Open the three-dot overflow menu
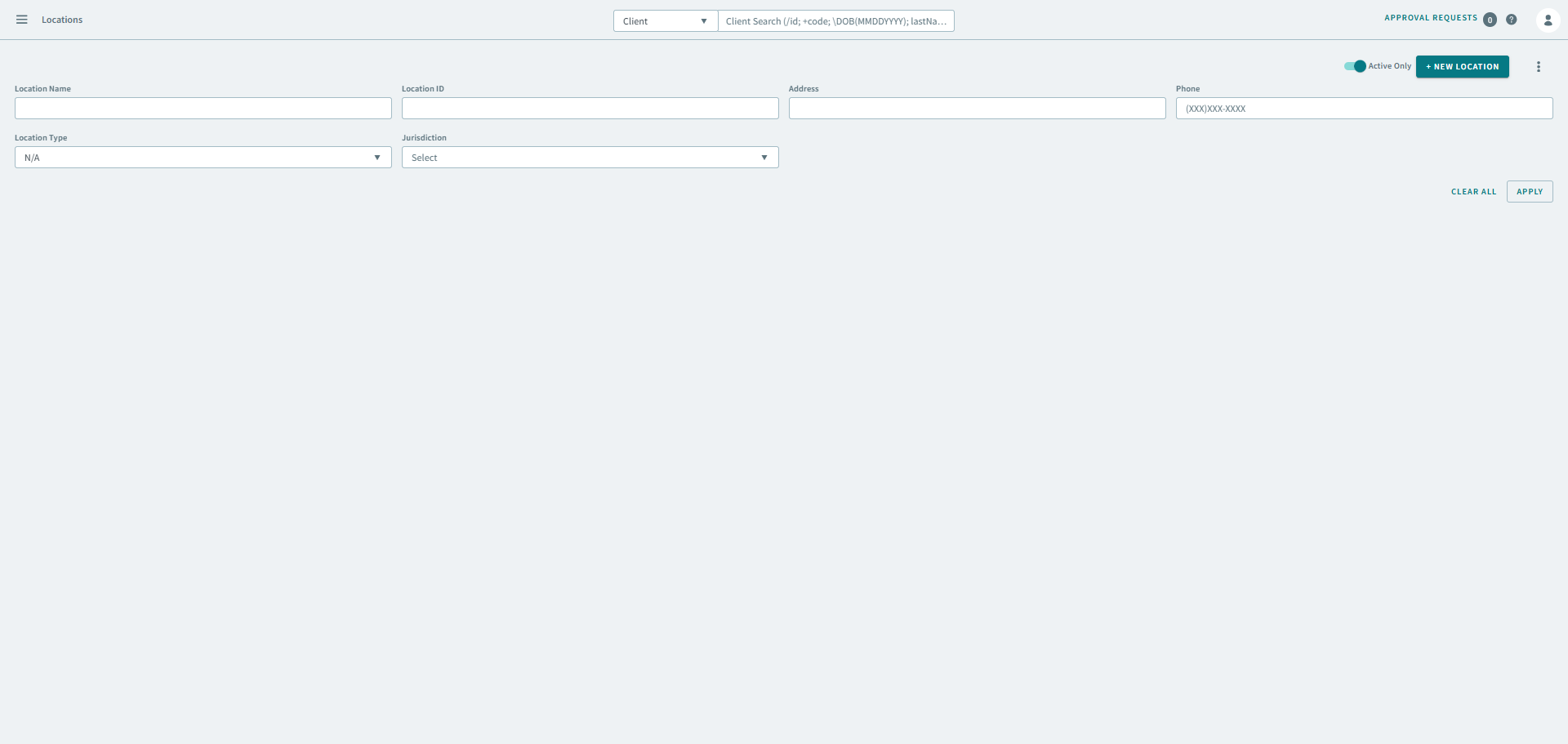 [1539, 66]
